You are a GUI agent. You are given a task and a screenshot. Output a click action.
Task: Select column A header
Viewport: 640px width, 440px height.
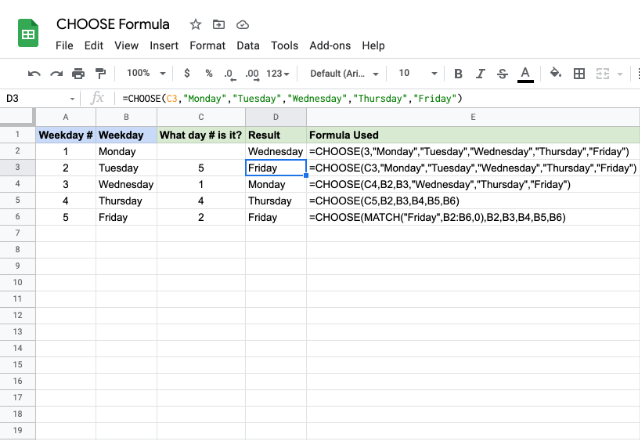tap(66, 117)
